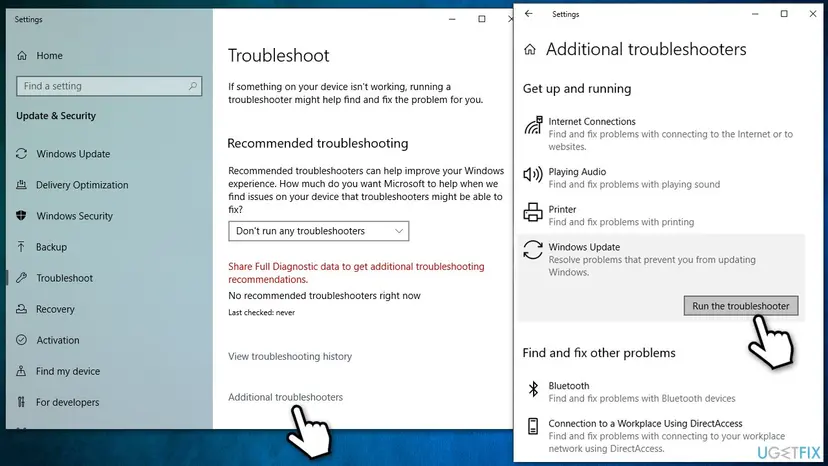Image resolution: width=828 pixels, height=466 pixels.
Task: Select Find my device in the sidebar
Action: tap(68, 371)
